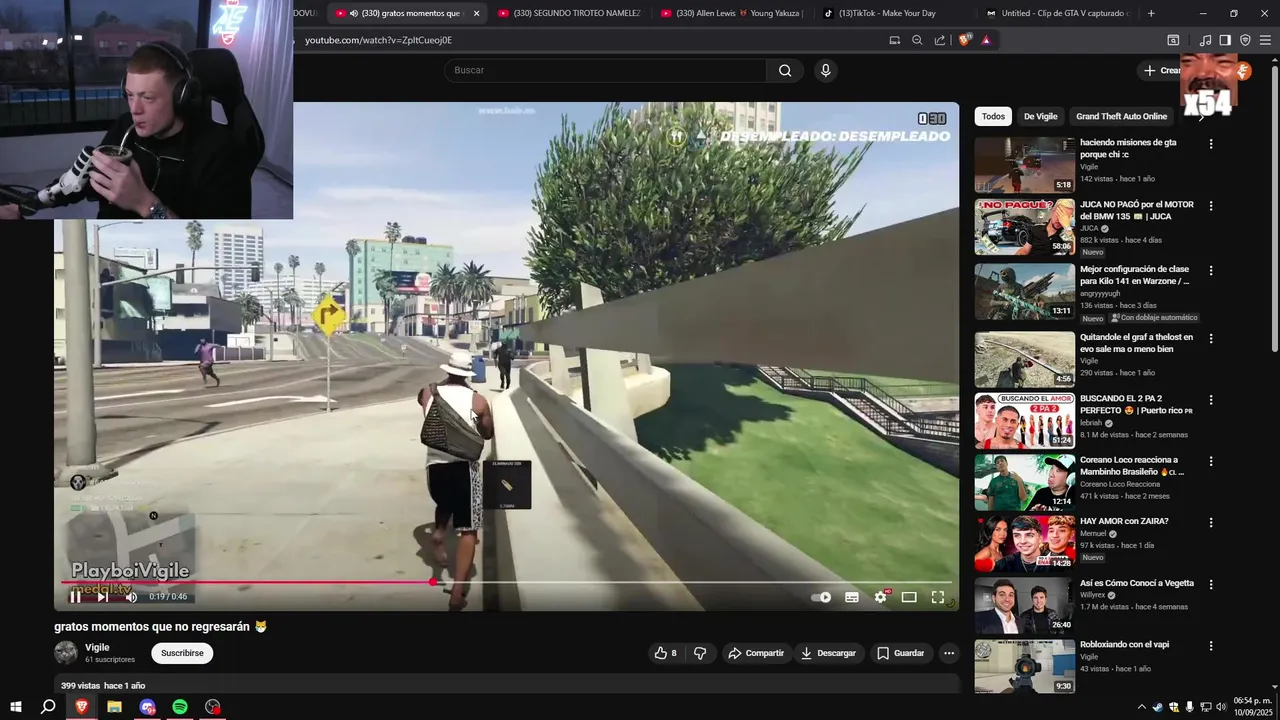Open options menu for 'BUSCANDO EL 2 PA 2'
This screenshot has width=1280, height=720.
pyautogui.click(x=1211, y=400)
